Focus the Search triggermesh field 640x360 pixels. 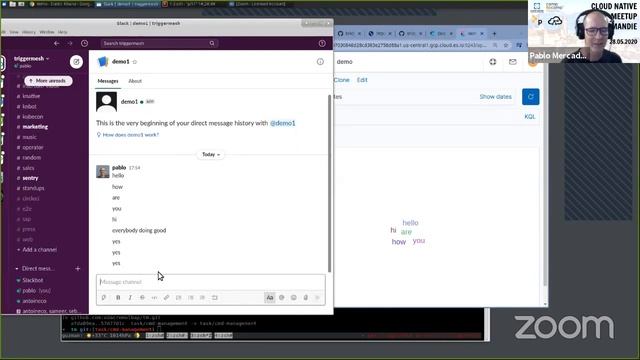point(159,43)
